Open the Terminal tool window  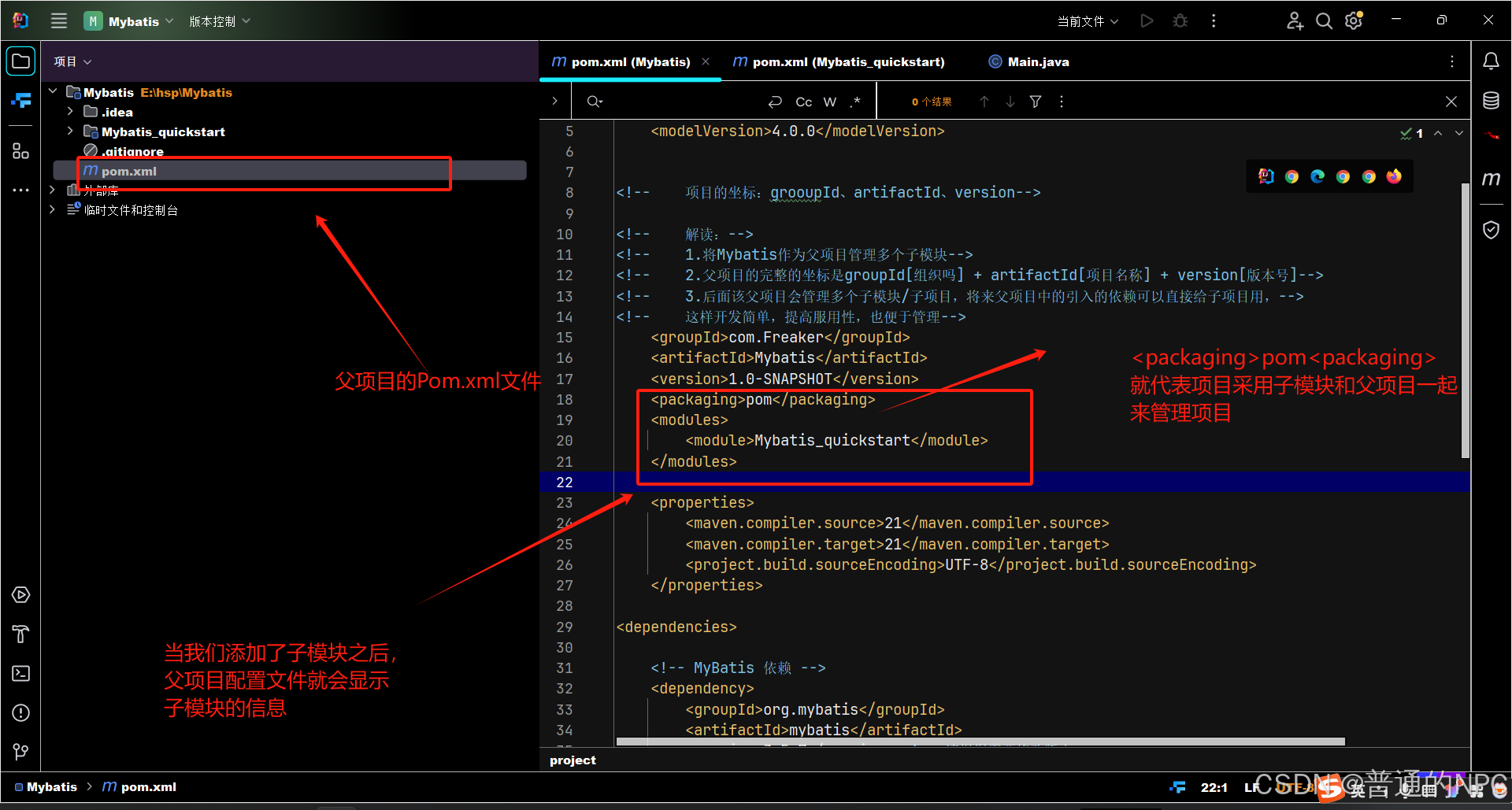click(x=21, y=674)
